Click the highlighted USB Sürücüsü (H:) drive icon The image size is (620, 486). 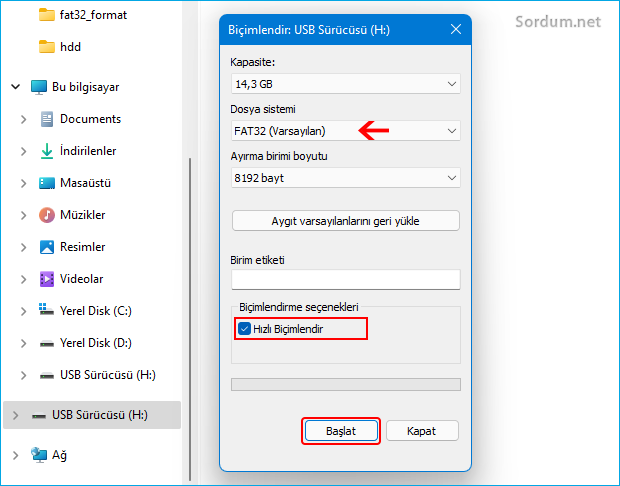(x=39, y=416)
